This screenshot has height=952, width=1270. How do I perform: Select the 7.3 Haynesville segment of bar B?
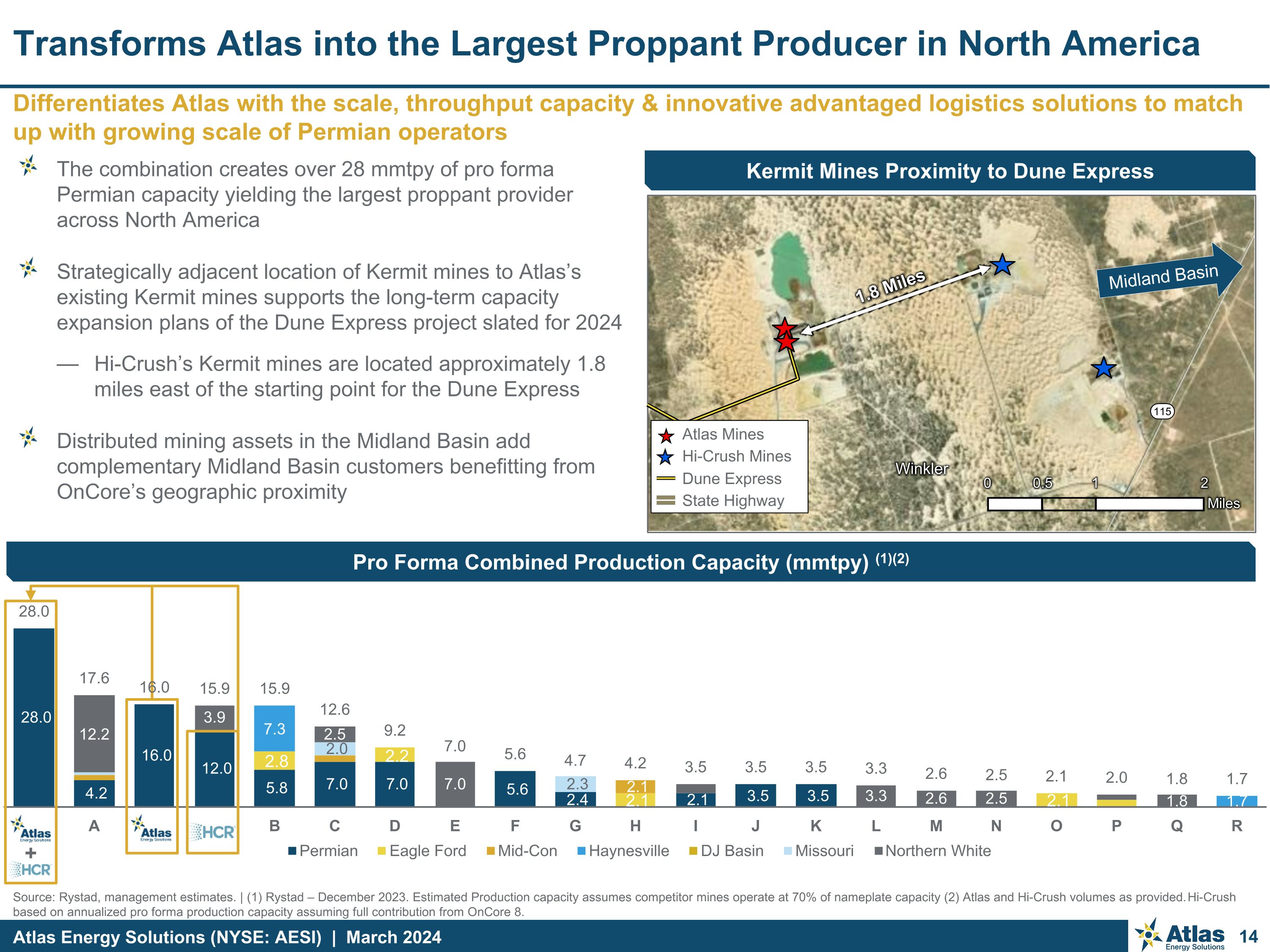tap(274, 729)
